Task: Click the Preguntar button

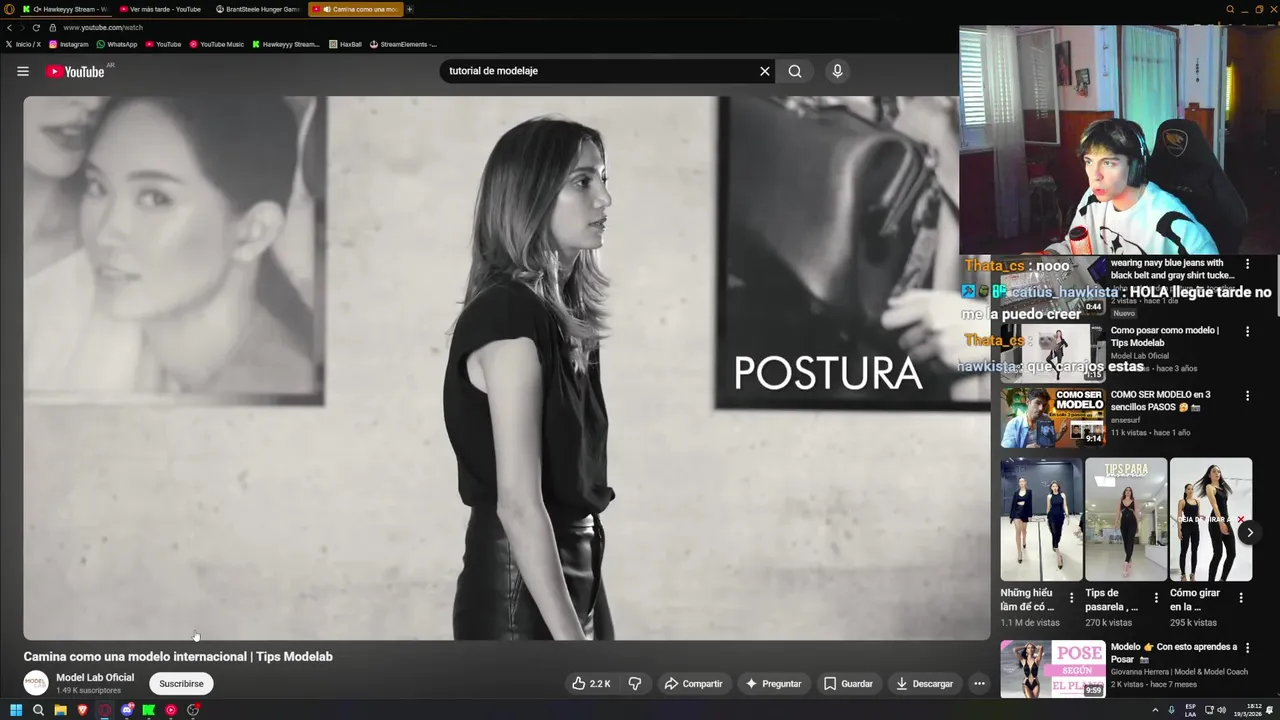Action: pos(774,684)
